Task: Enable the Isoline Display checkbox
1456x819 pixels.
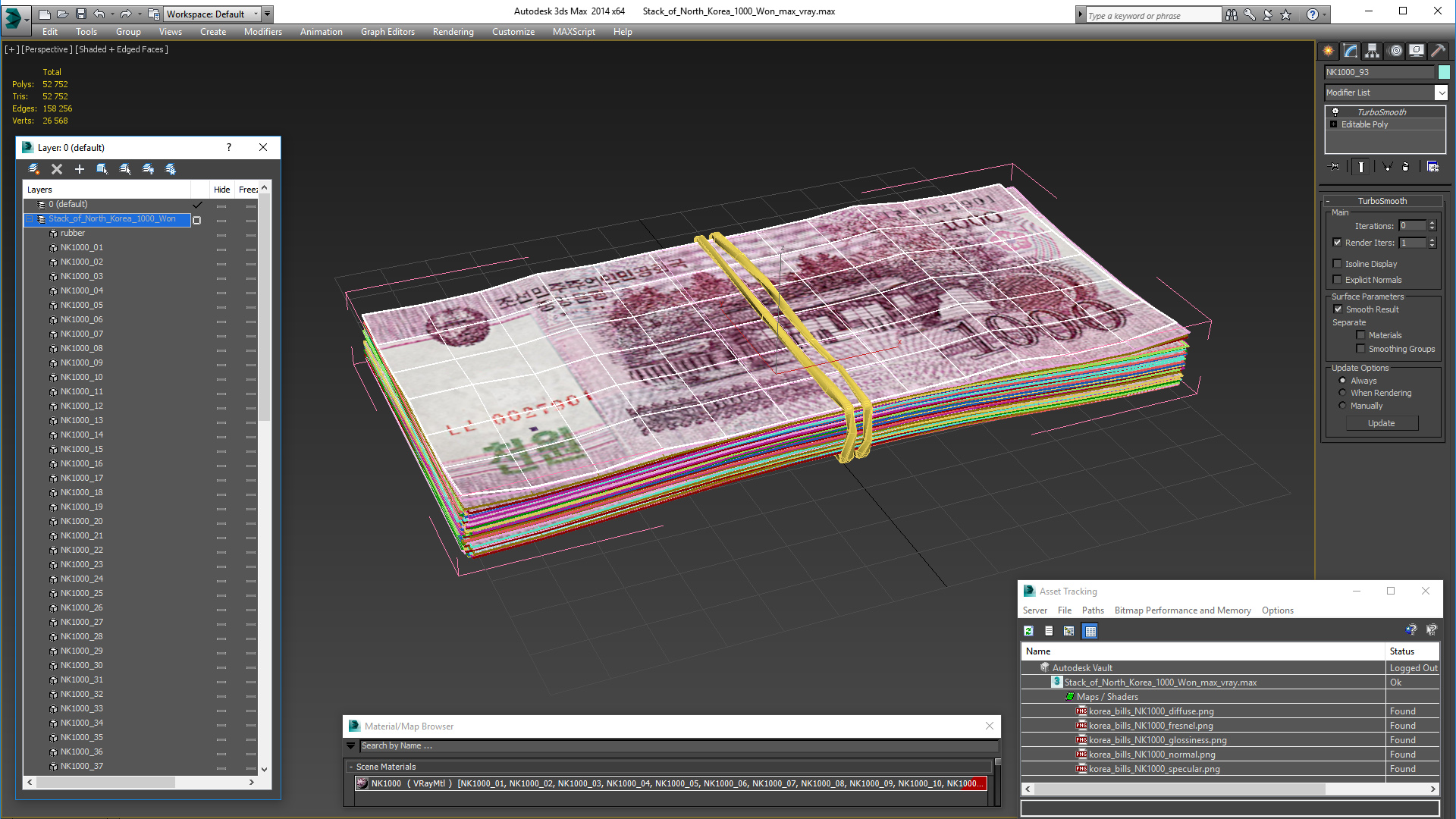Action: click(1338, 264)
